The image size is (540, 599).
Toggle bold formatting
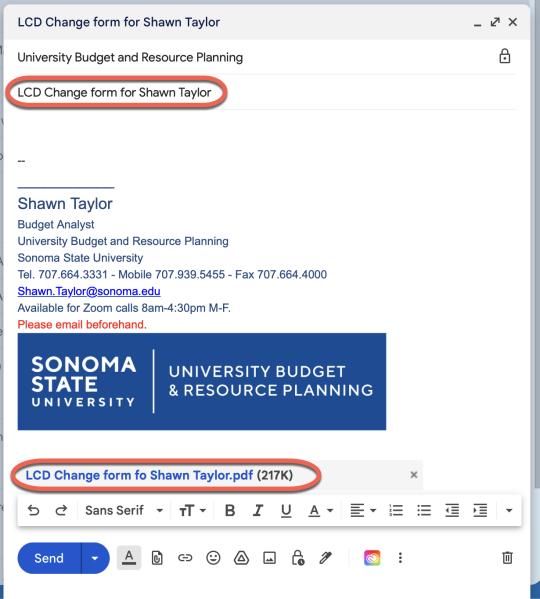click(x=230, y=510)
